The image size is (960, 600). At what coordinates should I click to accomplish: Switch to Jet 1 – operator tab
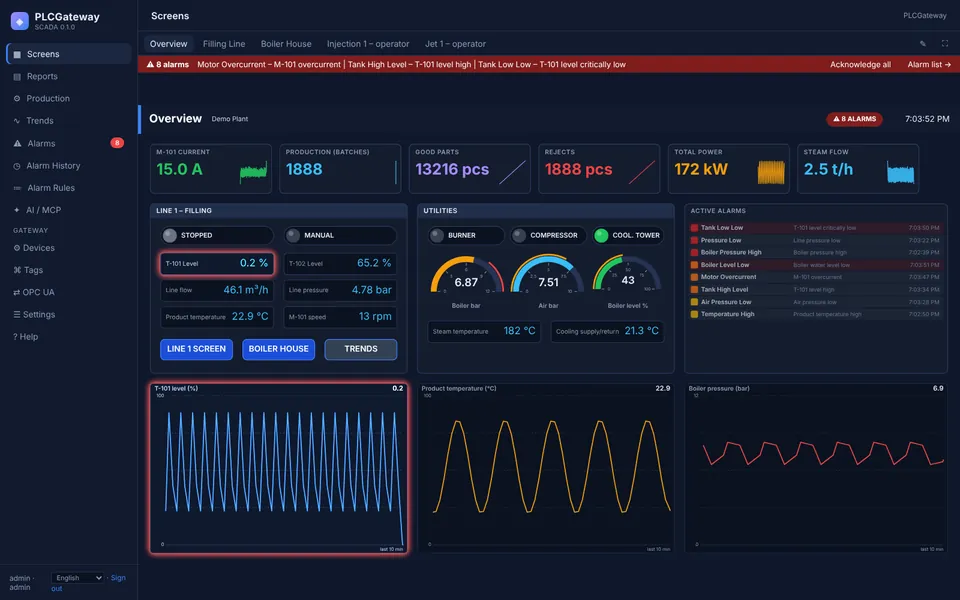pos(456,44)
